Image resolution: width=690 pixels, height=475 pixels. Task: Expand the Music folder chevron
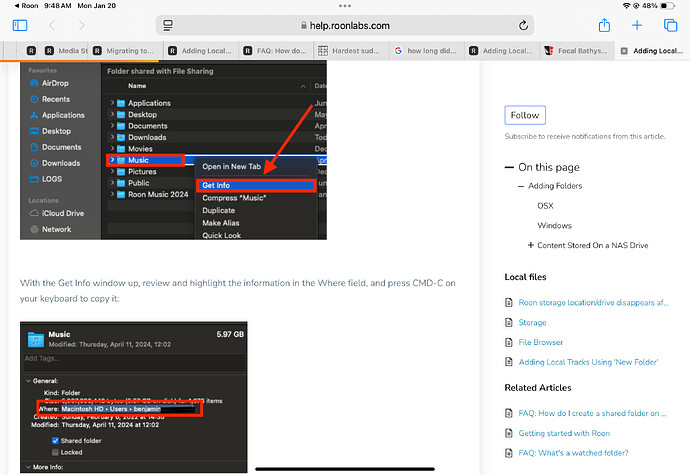tap(112, 160)
